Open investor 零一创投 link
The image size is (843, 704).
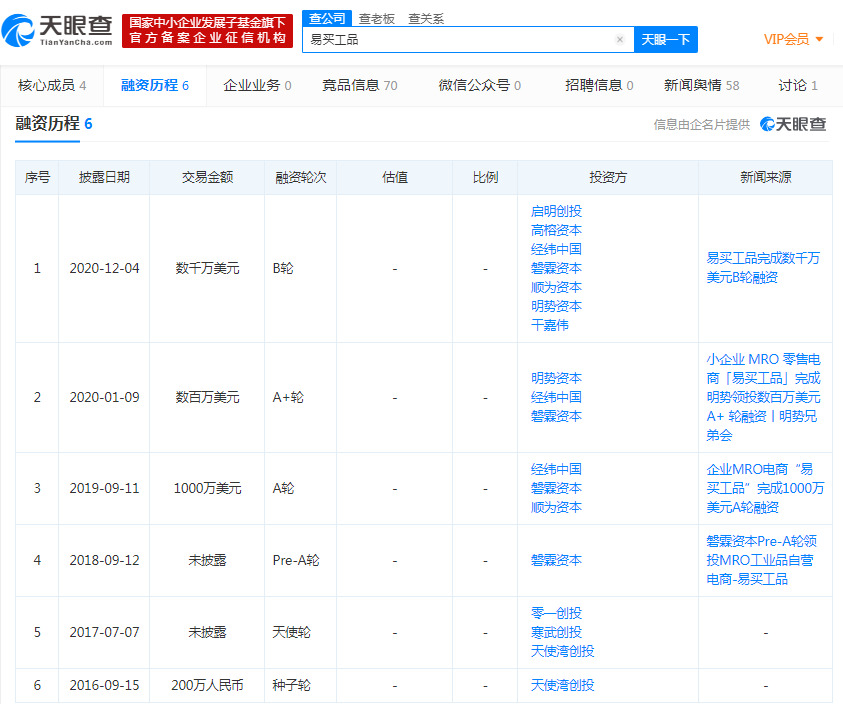(x=556, y=613)
